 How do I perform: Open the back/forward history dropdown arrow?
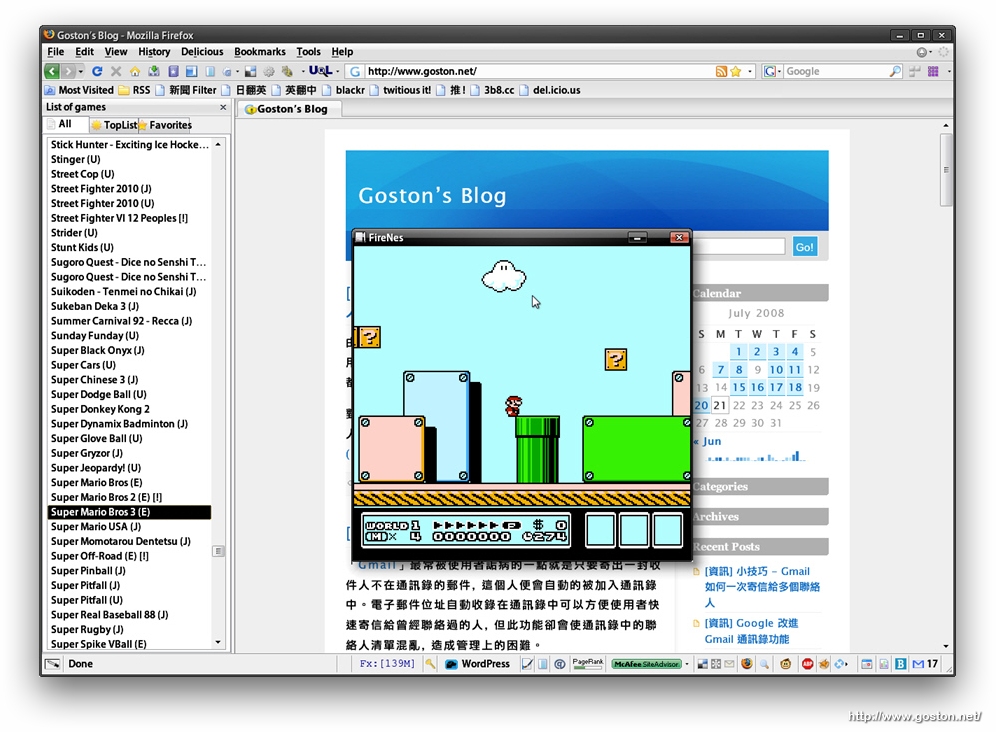click(x=82, y=71)
